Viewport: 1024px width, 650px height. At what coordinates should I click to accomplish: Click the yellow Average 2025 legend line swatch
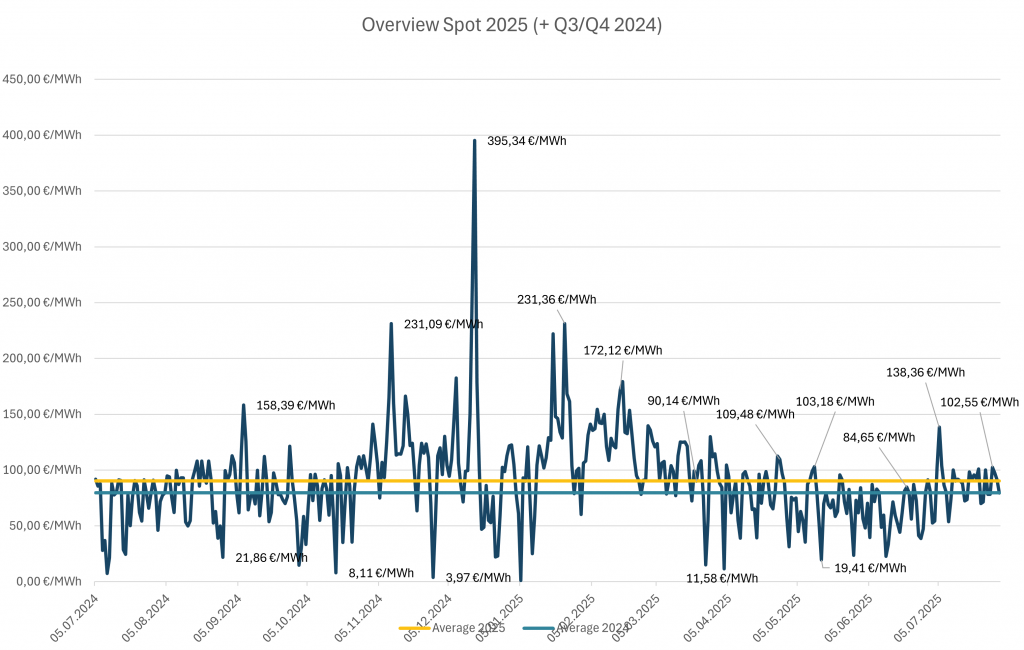tap(415, 627)
